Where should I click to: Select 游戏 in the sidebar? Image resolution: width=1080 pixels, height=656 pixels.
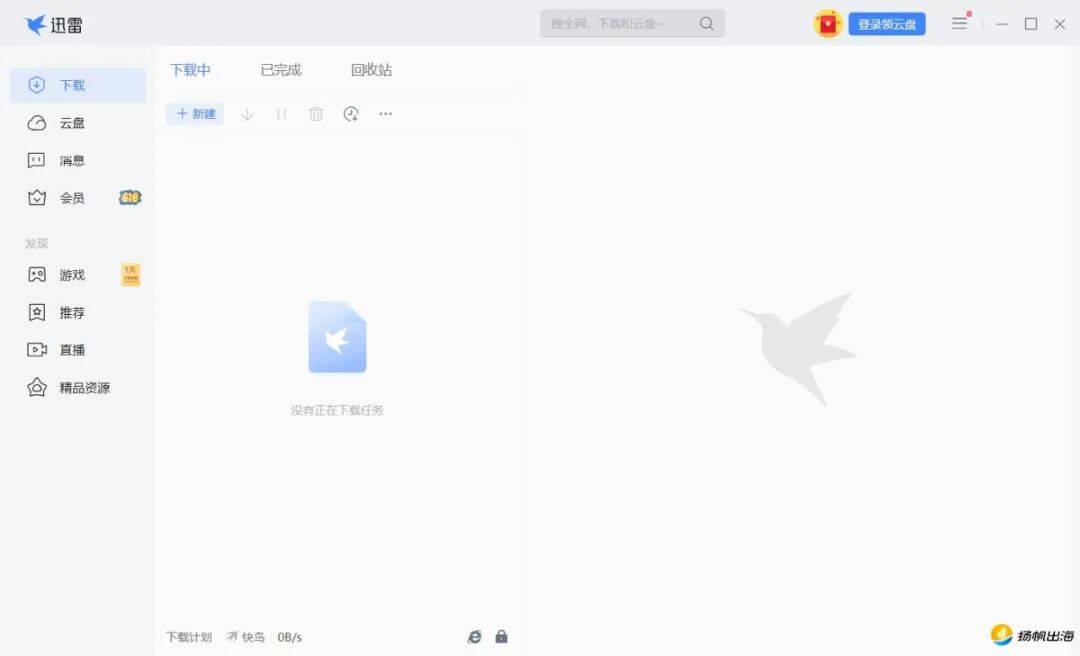72,275
